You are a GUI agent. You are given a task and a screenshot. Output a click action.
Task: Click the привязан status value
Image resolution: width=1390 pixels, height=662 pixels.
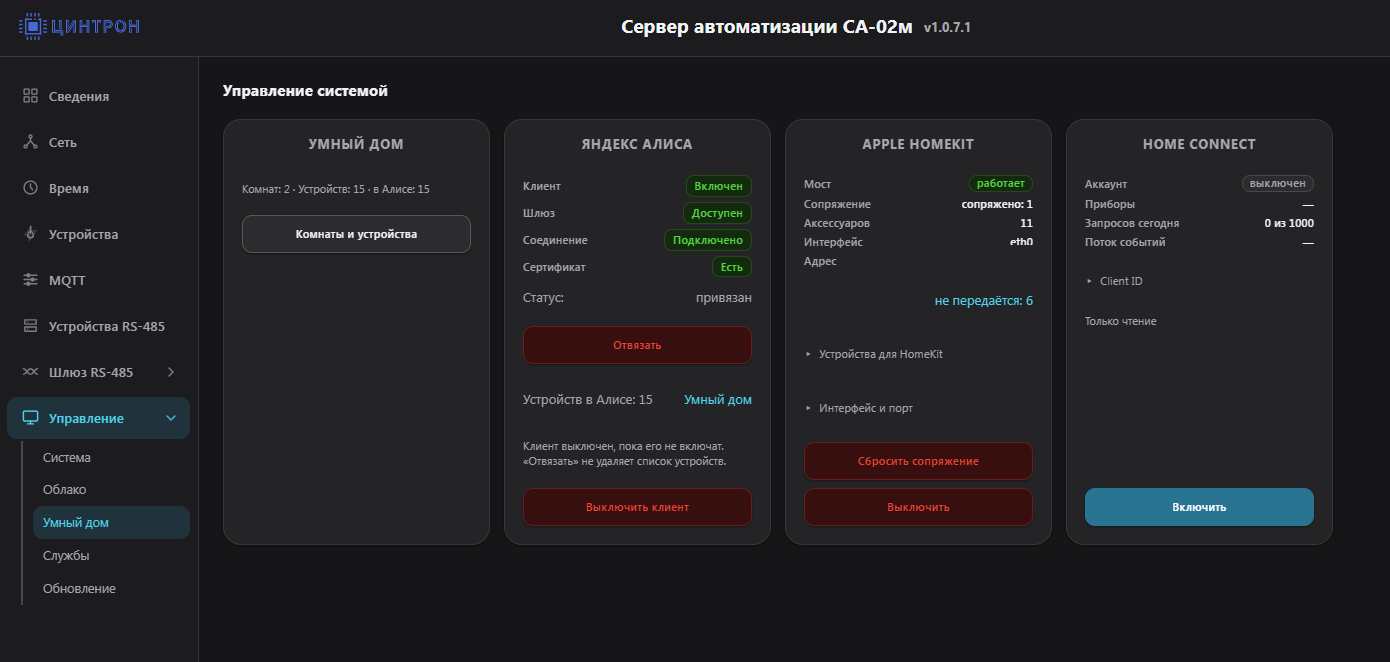click(x=724, y=298)
